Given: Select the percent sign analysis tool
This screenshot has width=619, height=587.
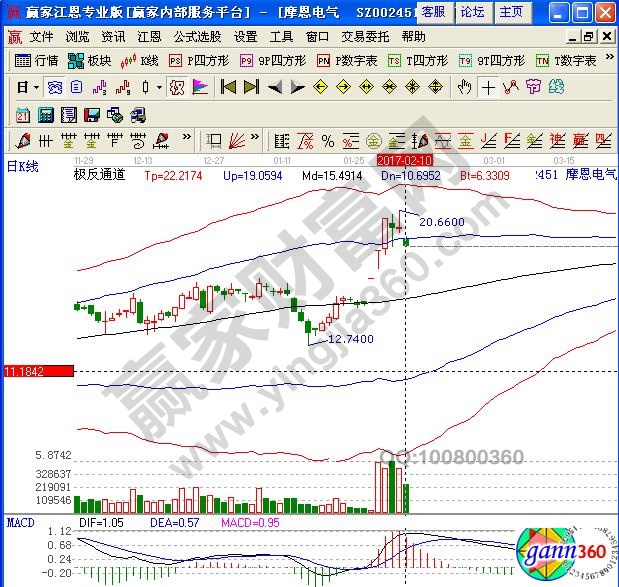Looking at the screenshot, I should click(x=327, y=138).
